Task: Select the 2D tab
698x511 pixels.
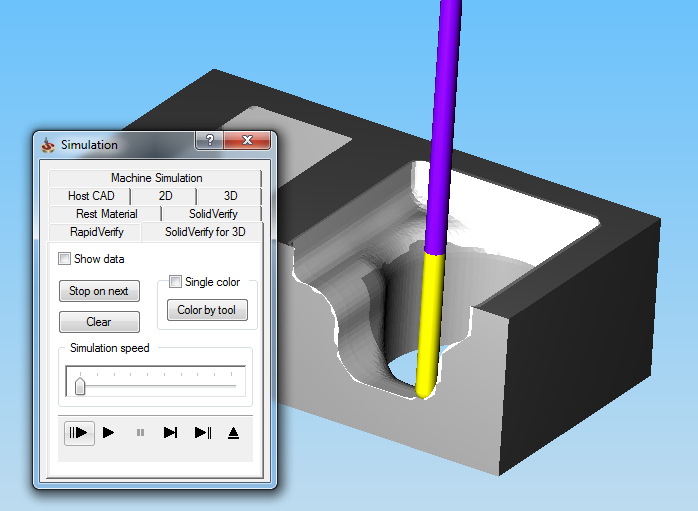Action: tap(165, 196)
